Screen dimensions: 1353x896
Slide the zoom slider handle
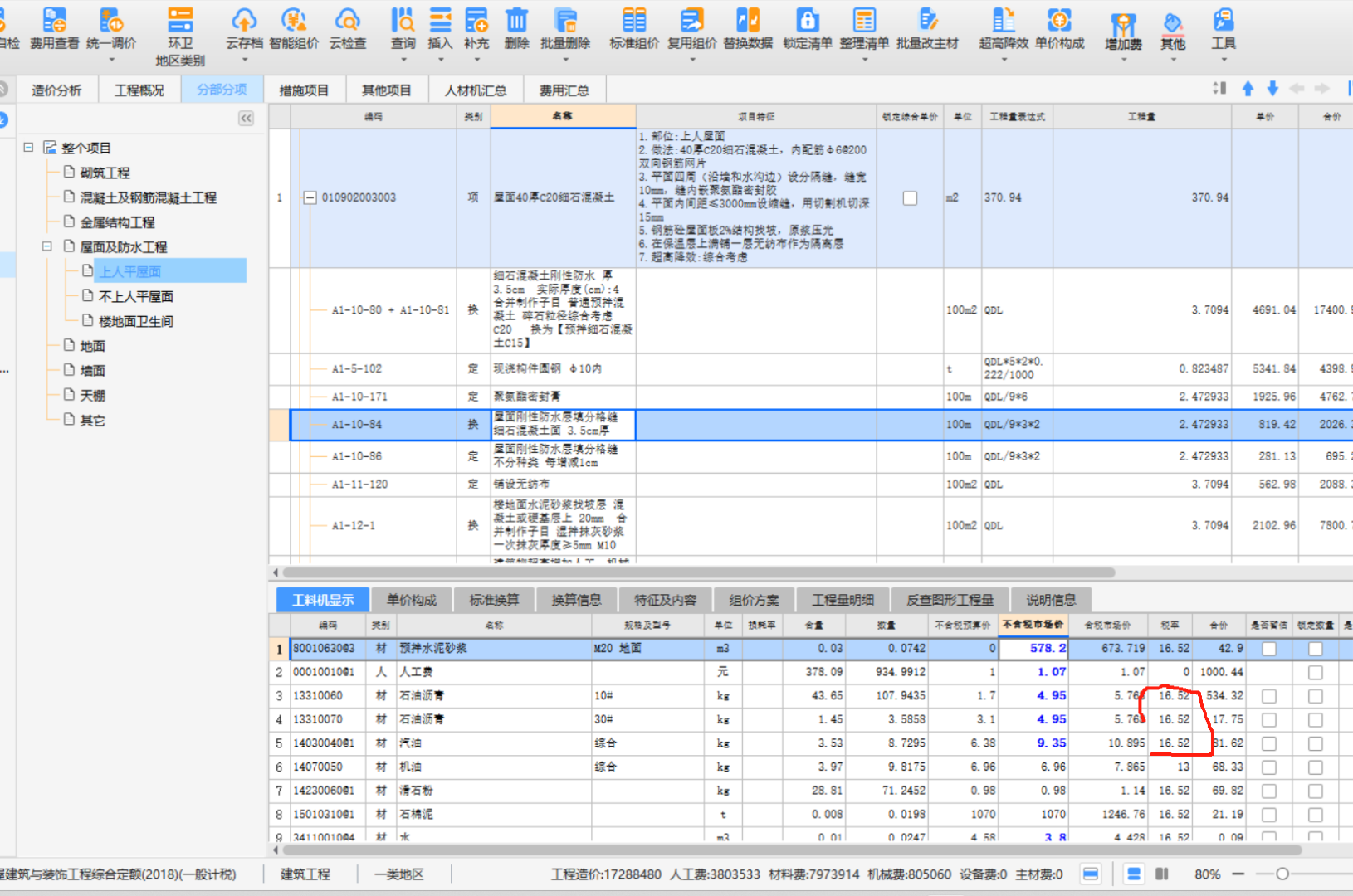1282,874
